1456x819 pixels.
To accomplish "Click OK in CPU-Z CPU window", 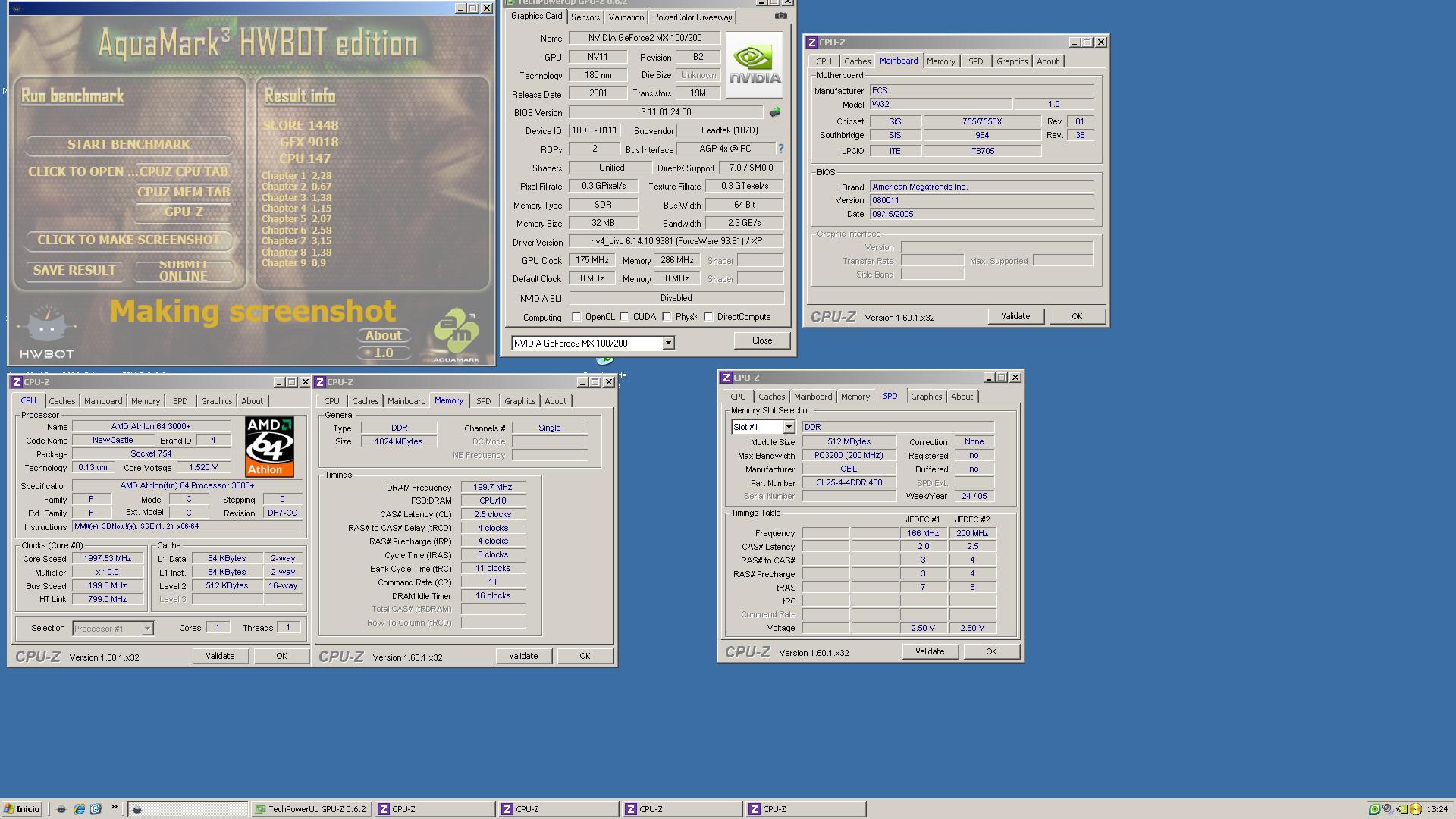I will point(281,656).
